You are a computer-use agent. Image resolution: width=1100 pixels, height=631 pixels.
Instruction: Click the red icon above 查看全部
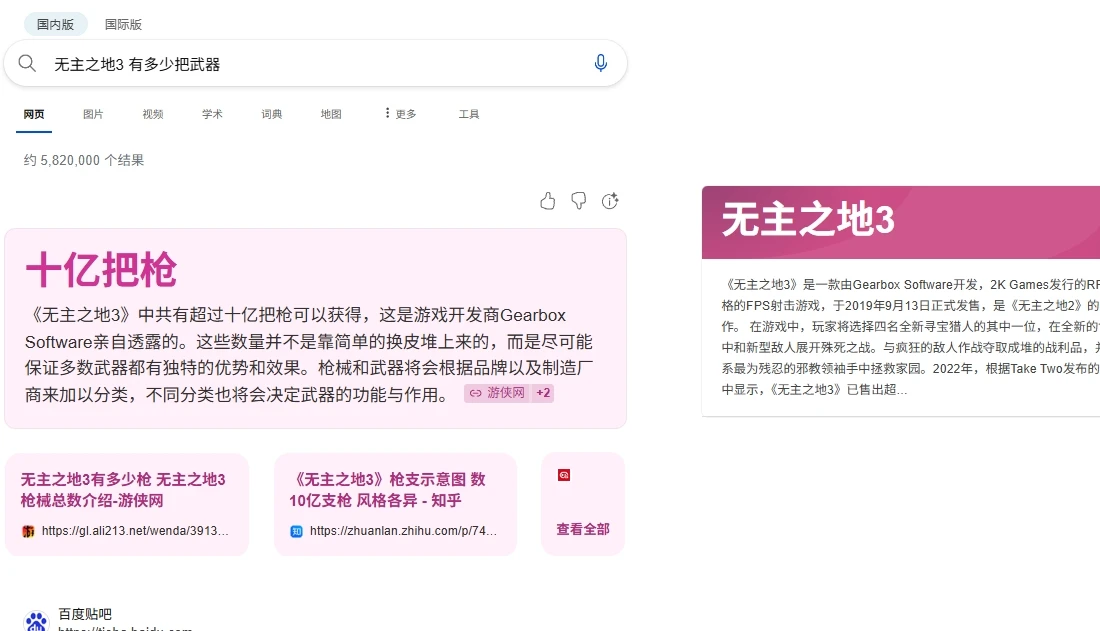(564, 475)
